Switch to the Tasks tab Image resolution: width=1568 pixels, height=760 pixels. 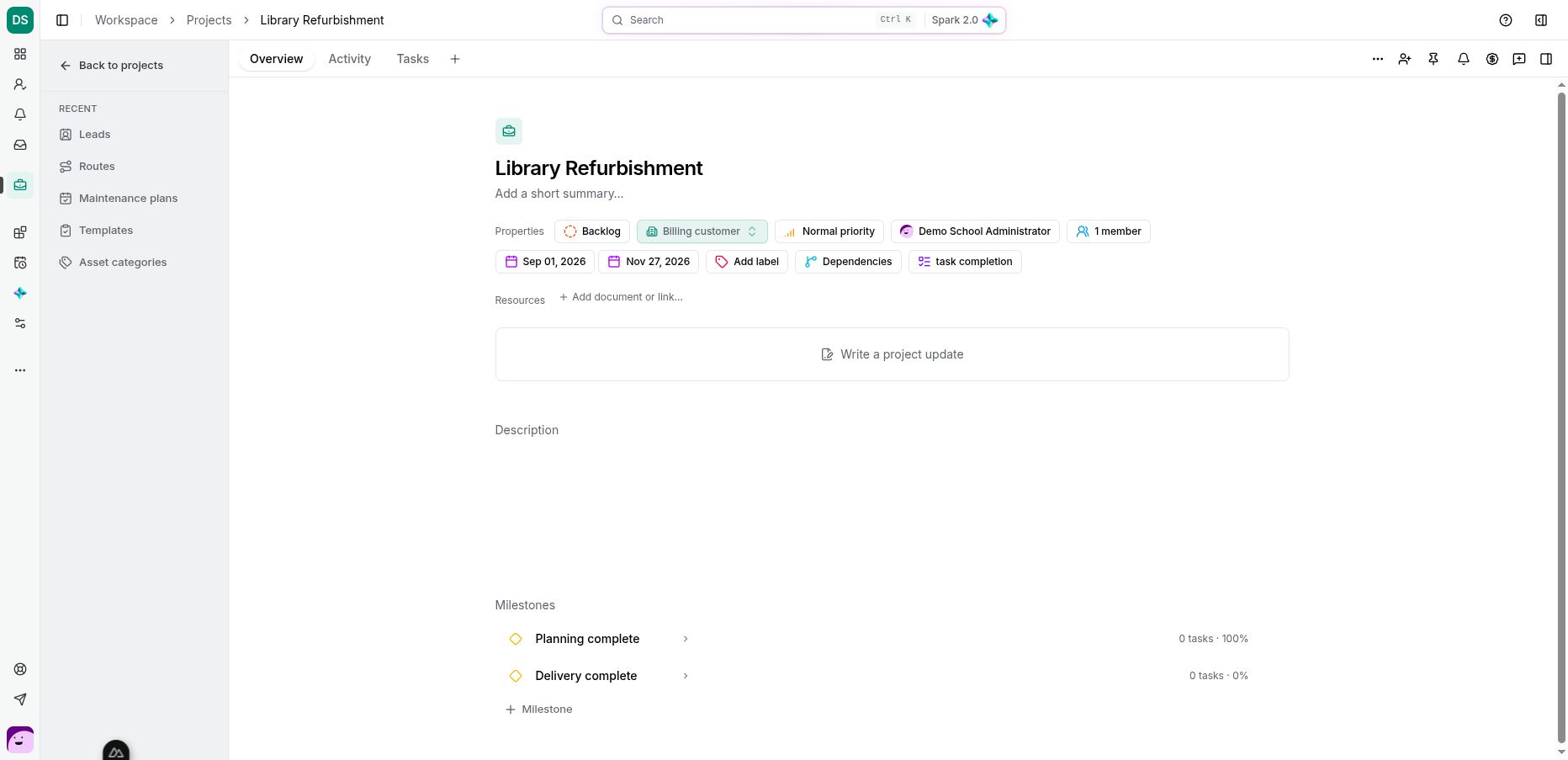(x=413, y=59)
